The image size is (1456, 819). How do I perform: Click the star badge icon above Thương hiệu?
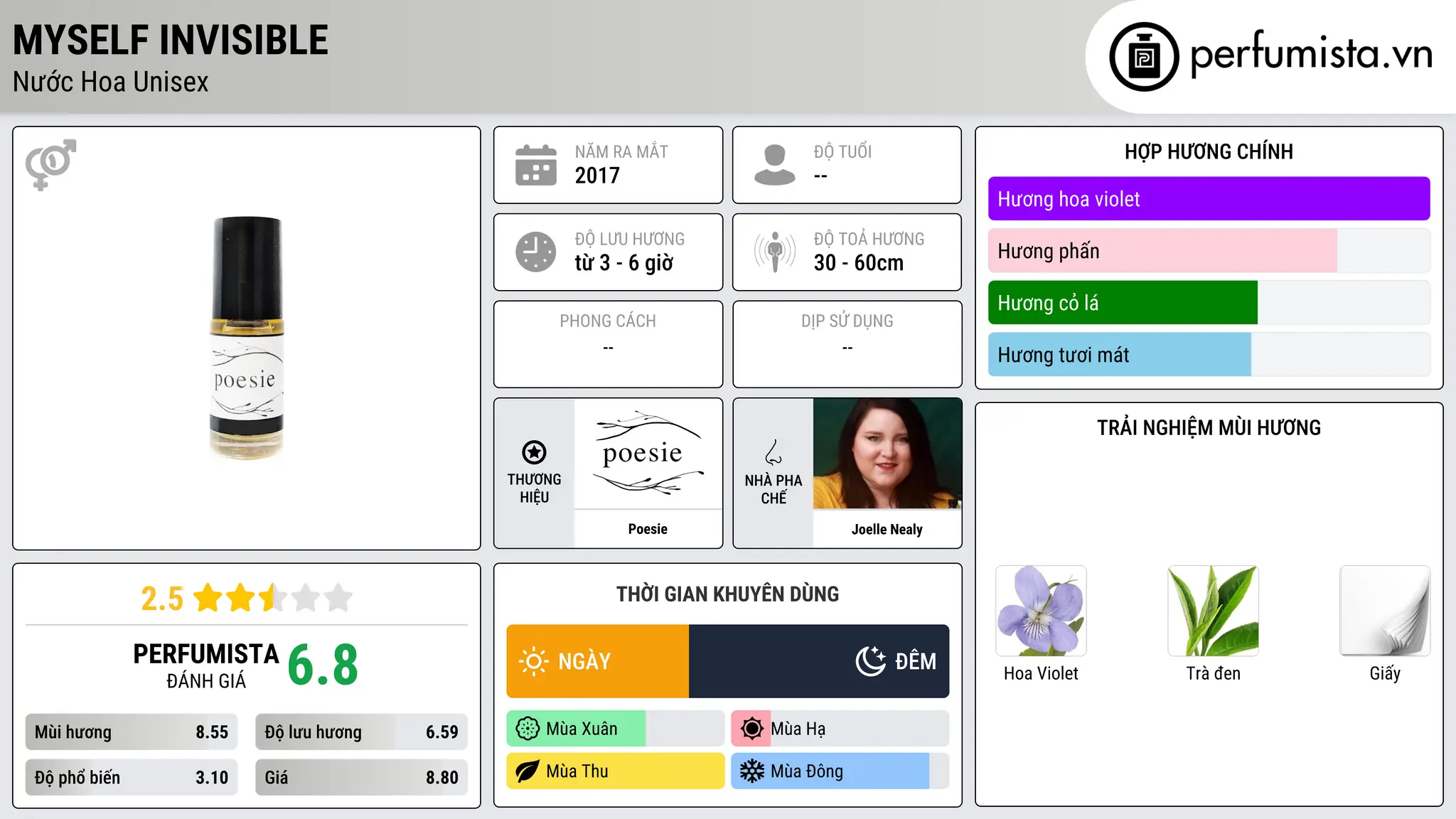click(x=534, y=452)
